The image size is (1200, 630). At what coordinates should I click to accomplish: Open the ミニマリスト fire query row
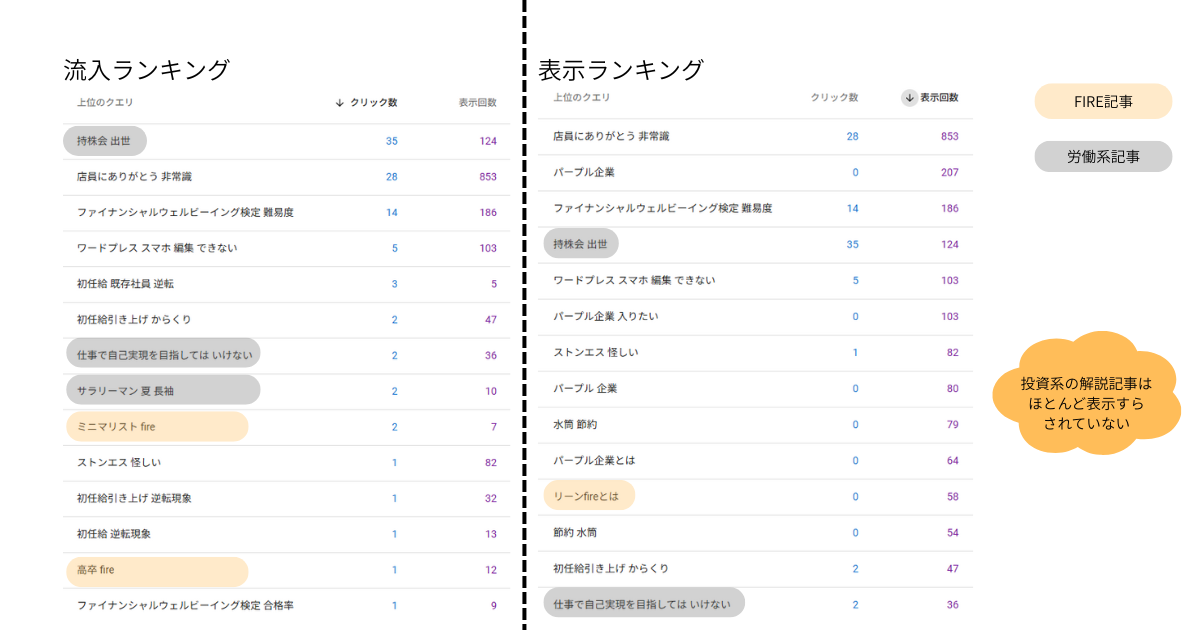[116, 427]
